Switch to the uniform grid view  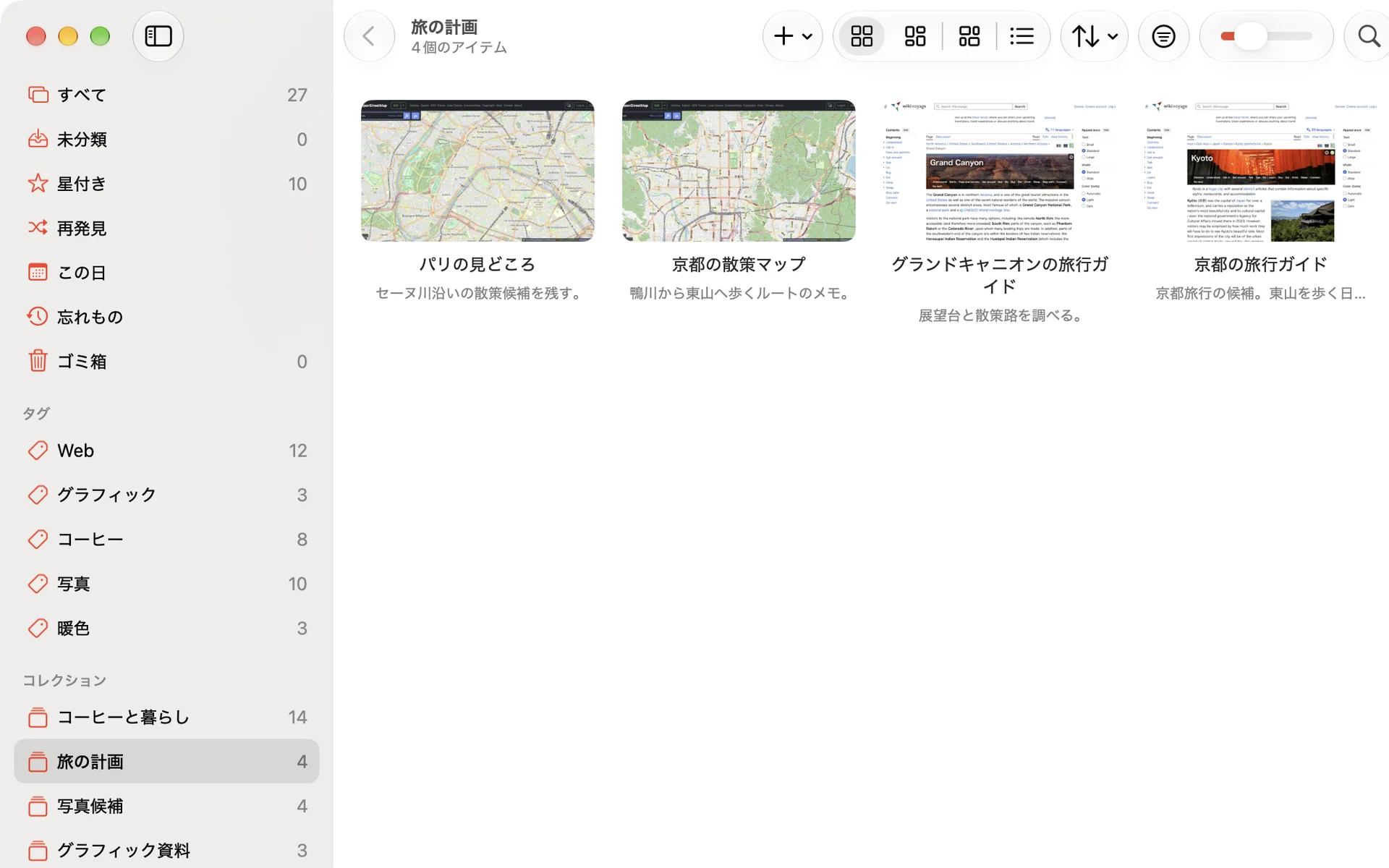click(x=862, y=36)
